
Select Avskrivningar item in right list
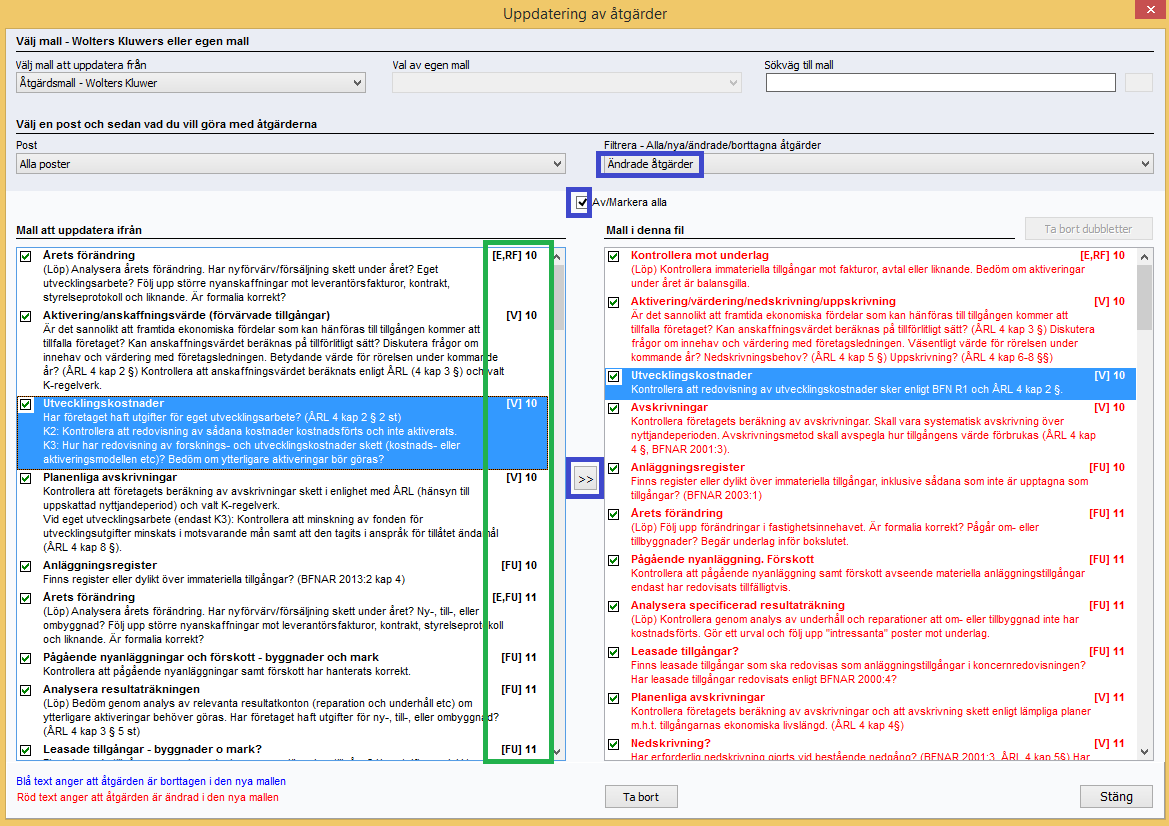pos(870,428)
